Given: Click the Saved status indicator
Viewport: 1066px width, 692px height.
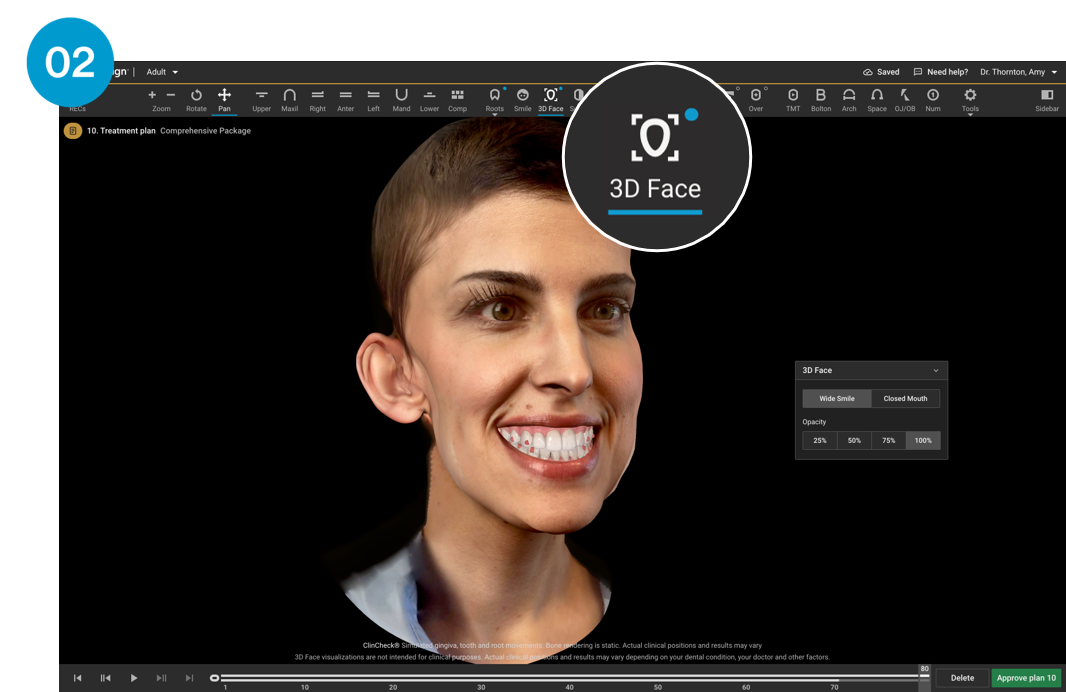Looking at the screenshot, I should click(881, 72).
